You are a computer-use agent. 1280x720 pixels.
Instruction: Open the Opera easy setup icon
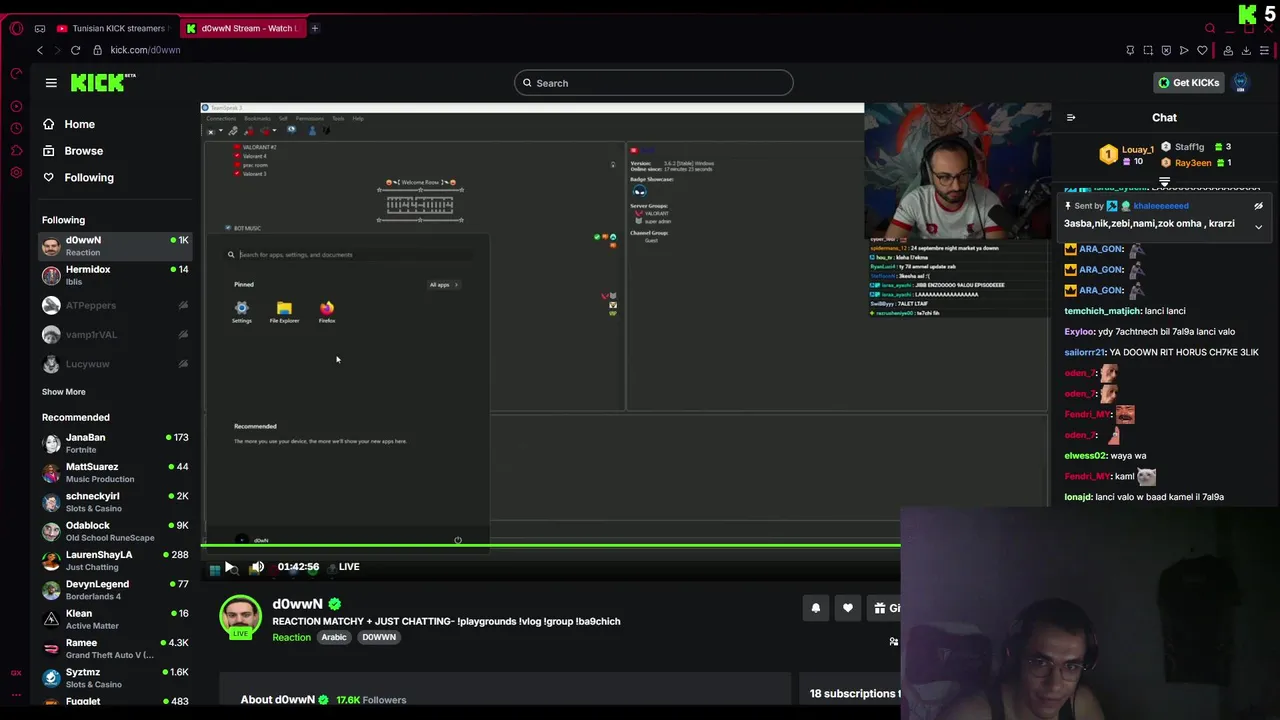(1265, 50)
